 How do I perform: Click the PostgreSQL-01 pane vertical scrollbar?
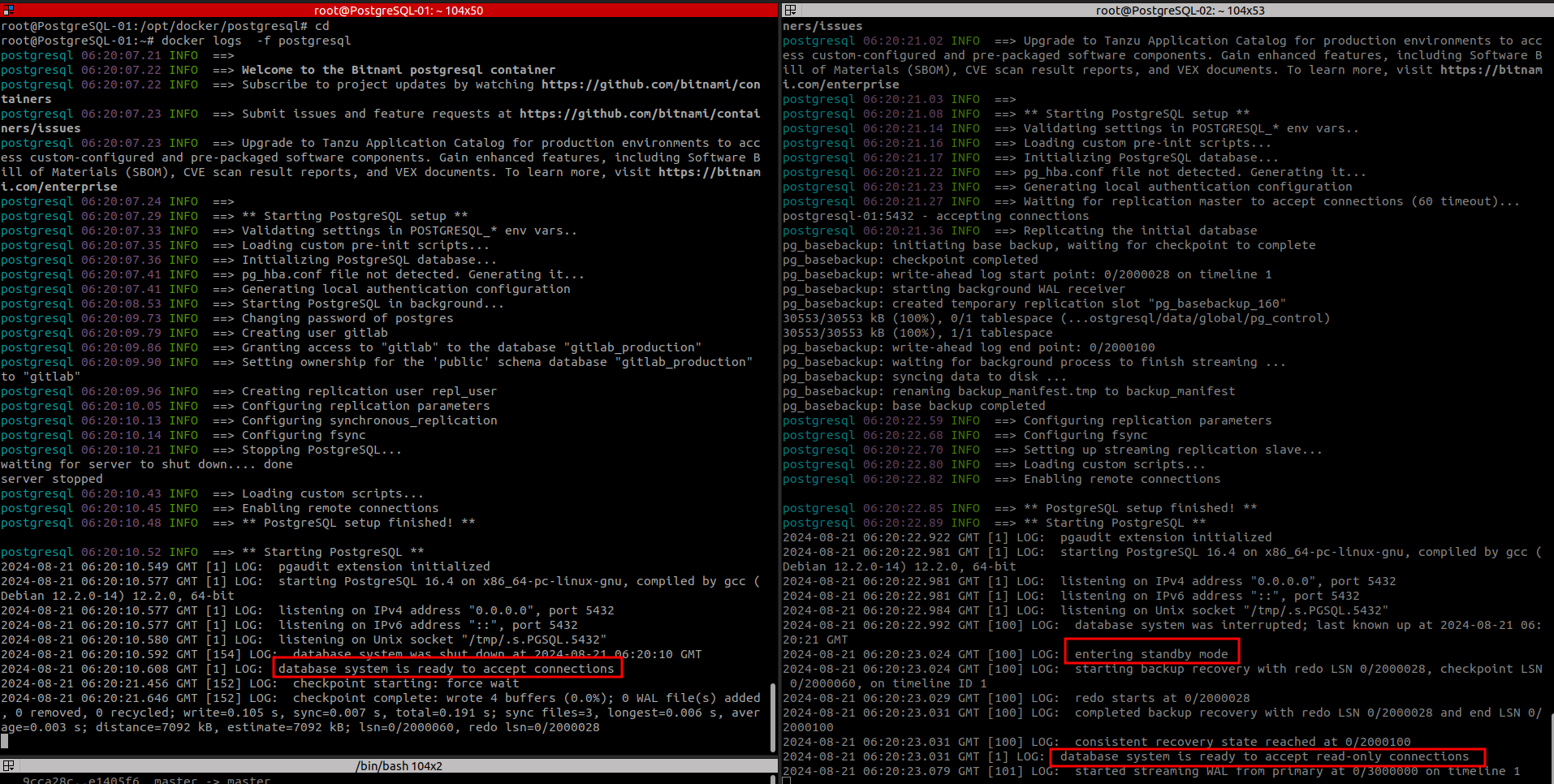773,714
